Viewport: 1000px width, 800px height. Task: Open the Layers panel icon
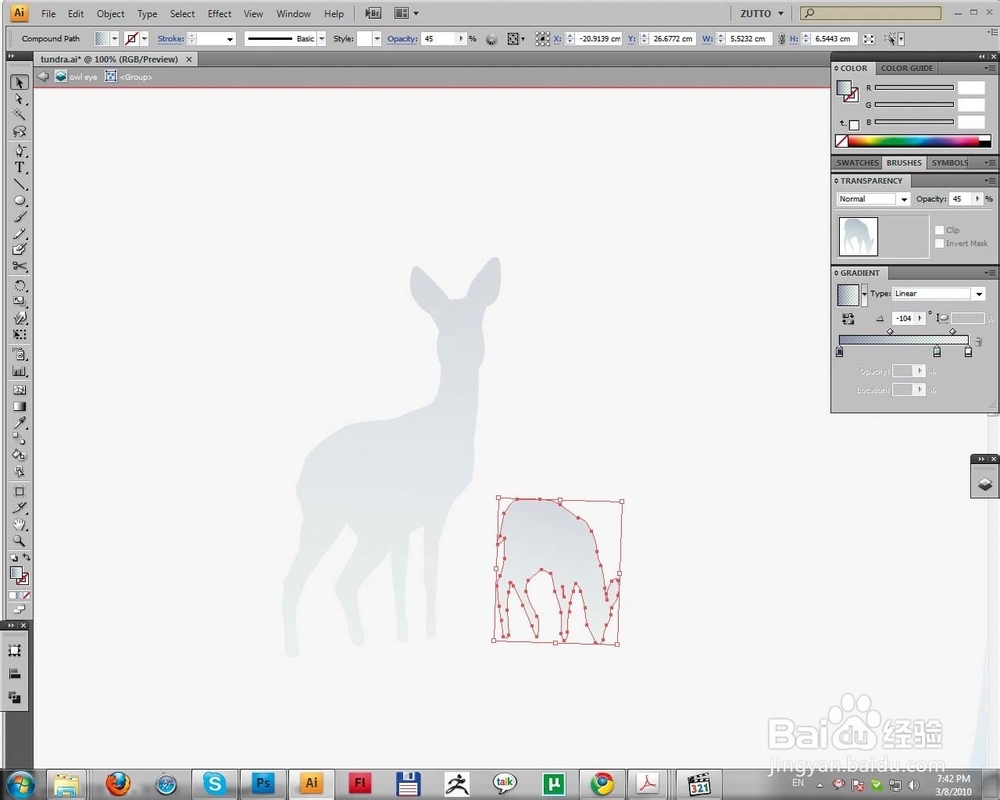coord(985,484)
